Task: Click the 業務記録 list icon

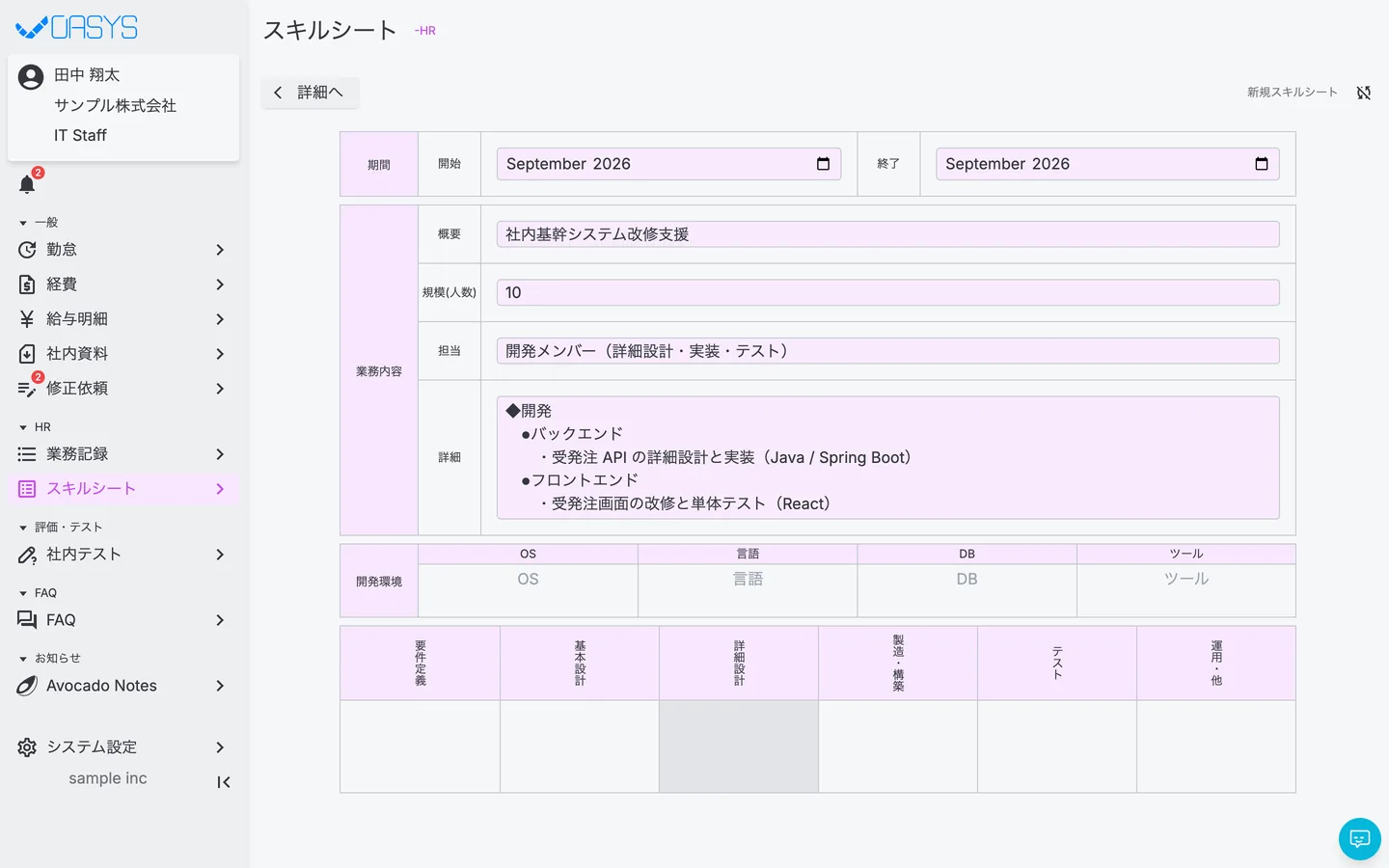Action: (27, 454)
